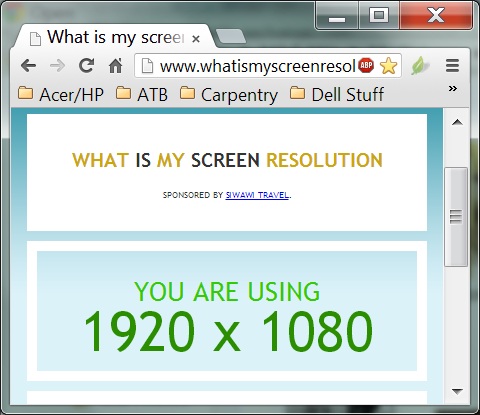Open the ATB bookmark folder
This screenshot has height=415, width=480.
(142, 95)
